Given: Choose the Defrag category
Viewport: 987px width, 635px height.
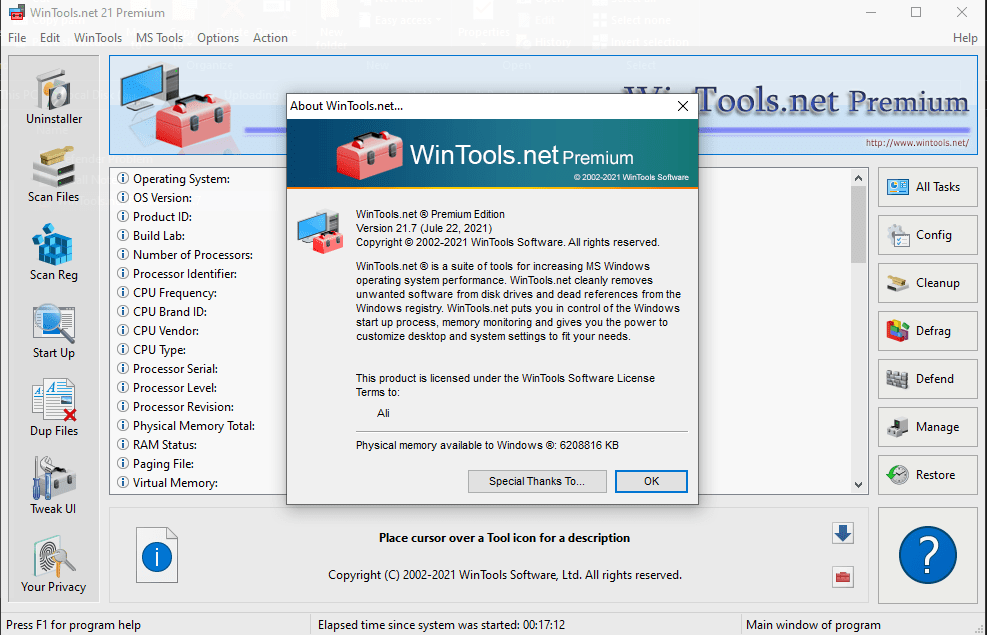Looking at the screenshot, I should 927,330.
